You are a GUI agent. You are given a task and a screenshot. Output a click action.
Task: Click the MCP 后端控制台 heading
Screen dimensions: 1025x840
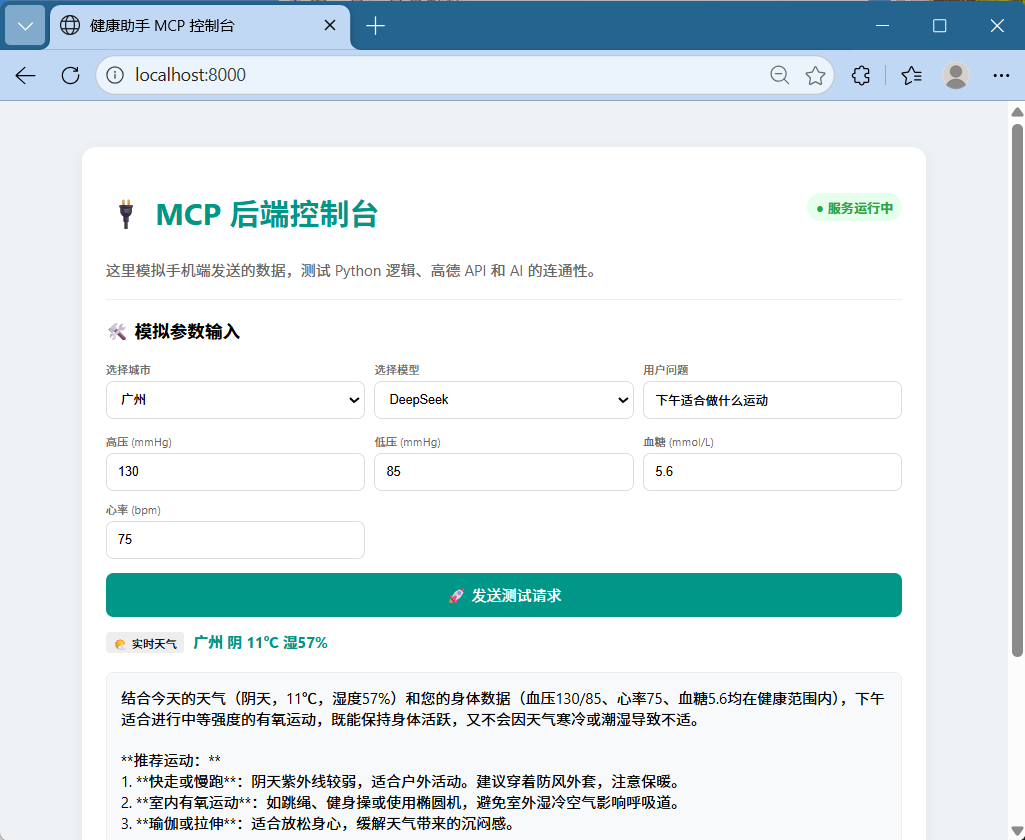tap(267, 214)
